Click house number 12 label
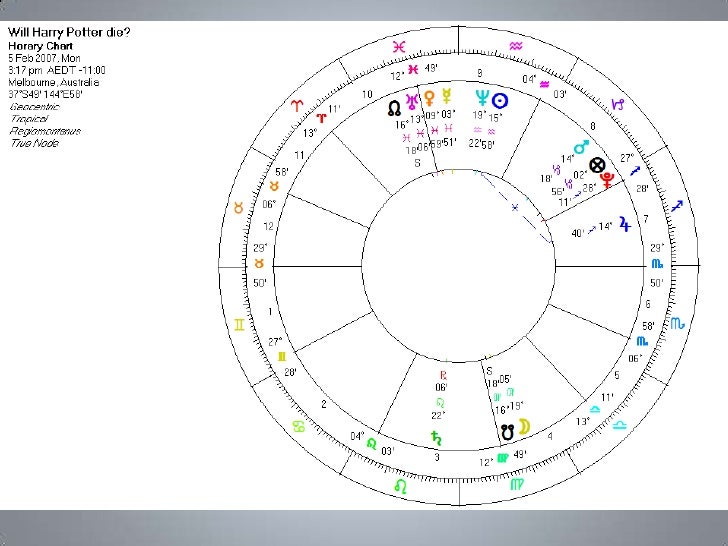This screenshot has height=546, width=728. coord(268,226)
